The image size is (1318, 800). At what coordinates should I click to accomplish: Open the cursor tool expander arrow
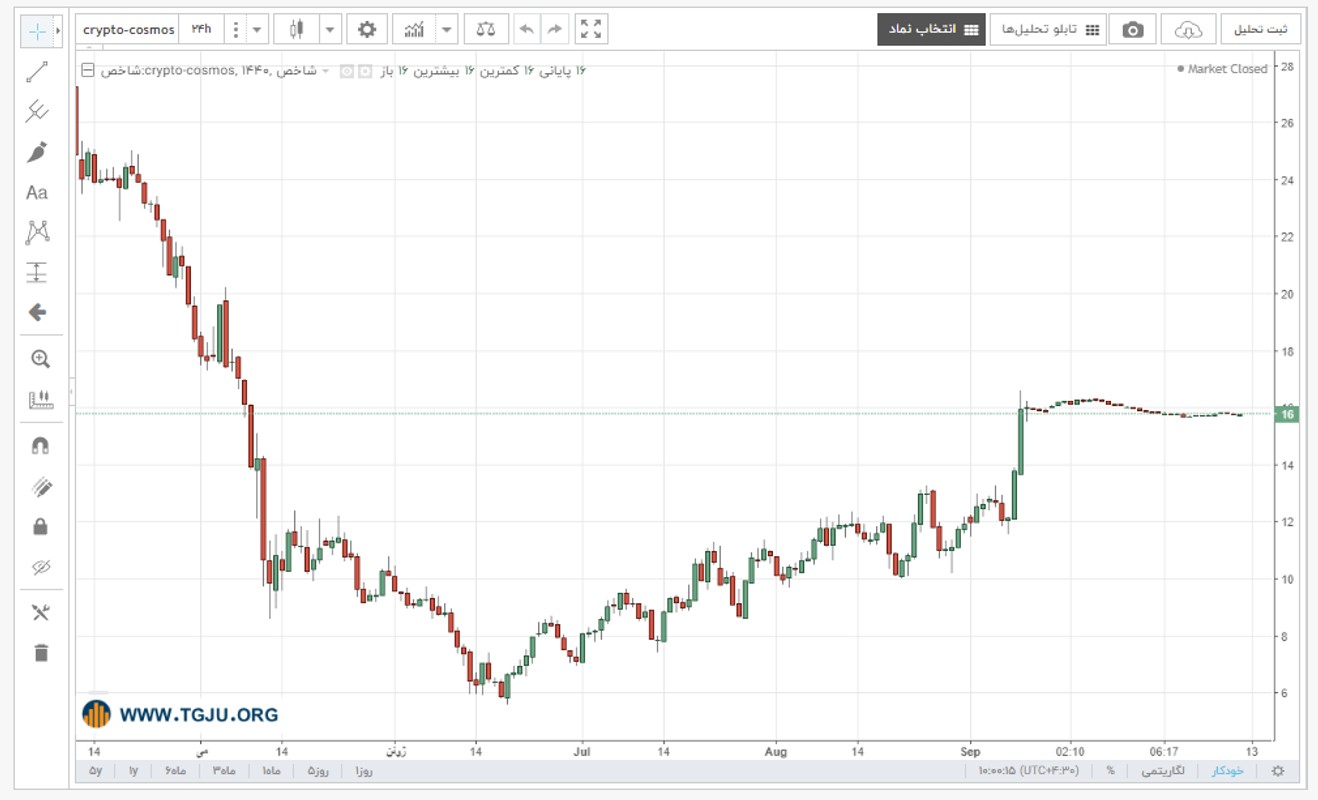(59, 30)
